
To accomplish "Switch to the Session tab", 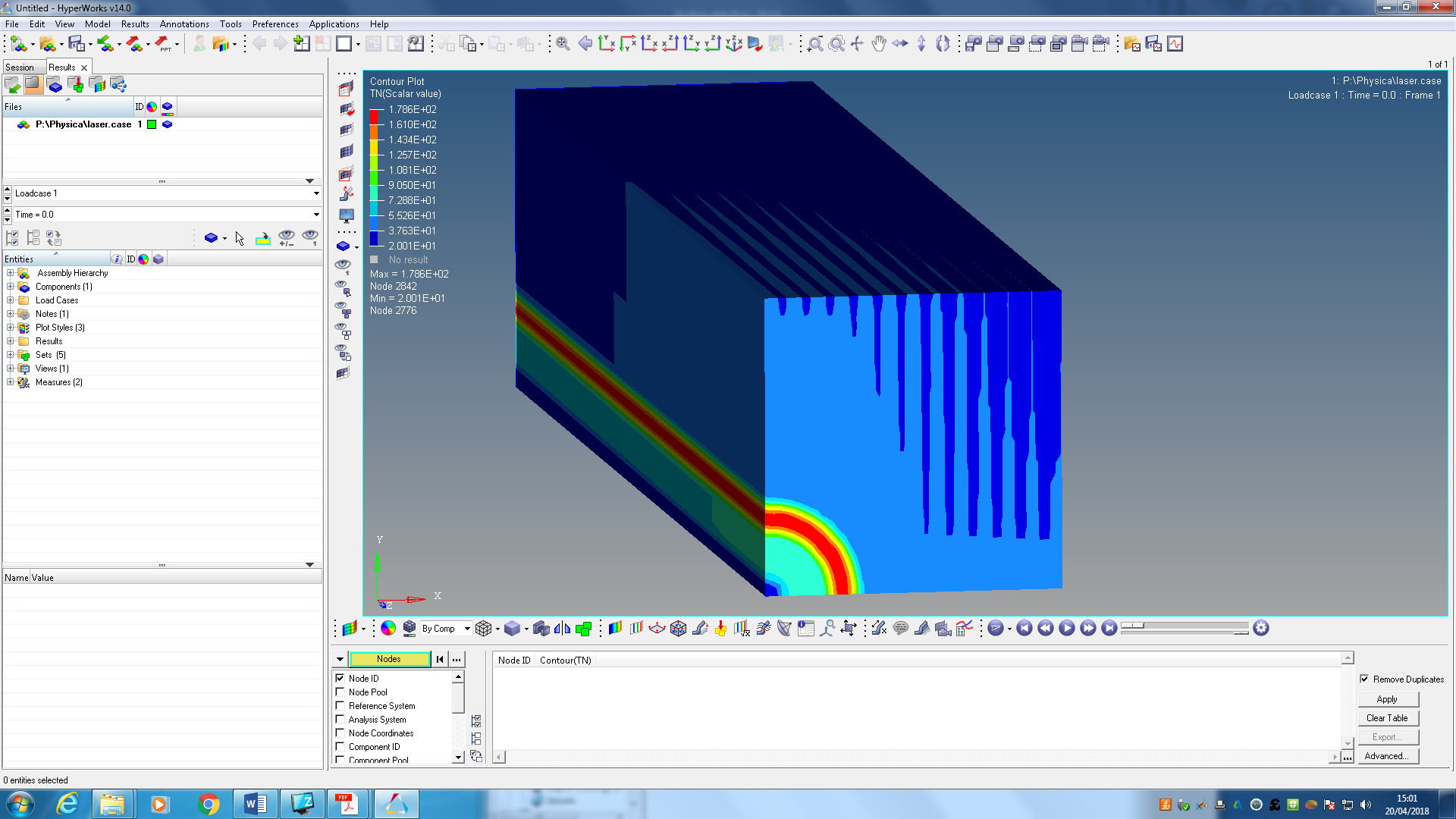I will tap(20, 67).
